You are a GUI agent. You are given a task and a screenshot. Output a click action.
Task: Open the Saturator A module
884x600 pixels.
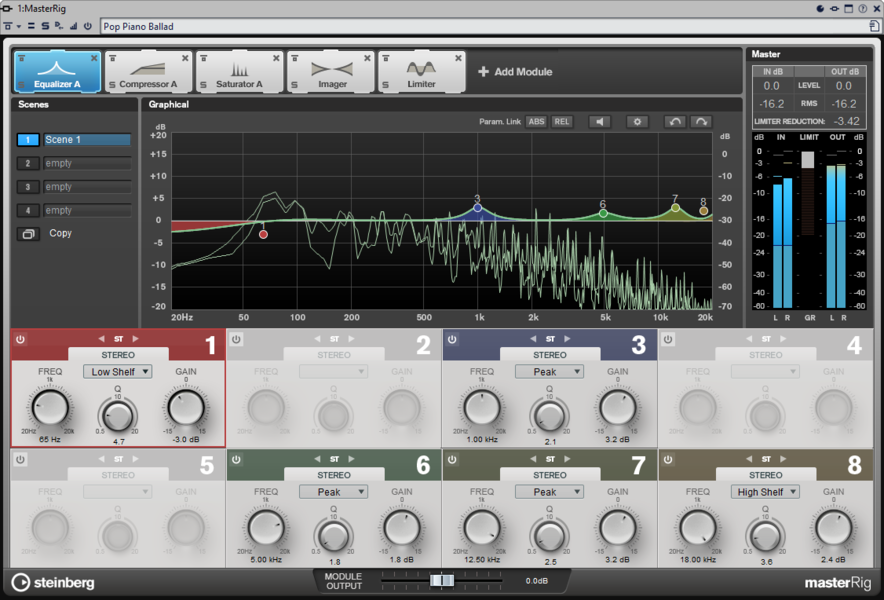pyautogui.click(x=239, y=72)
